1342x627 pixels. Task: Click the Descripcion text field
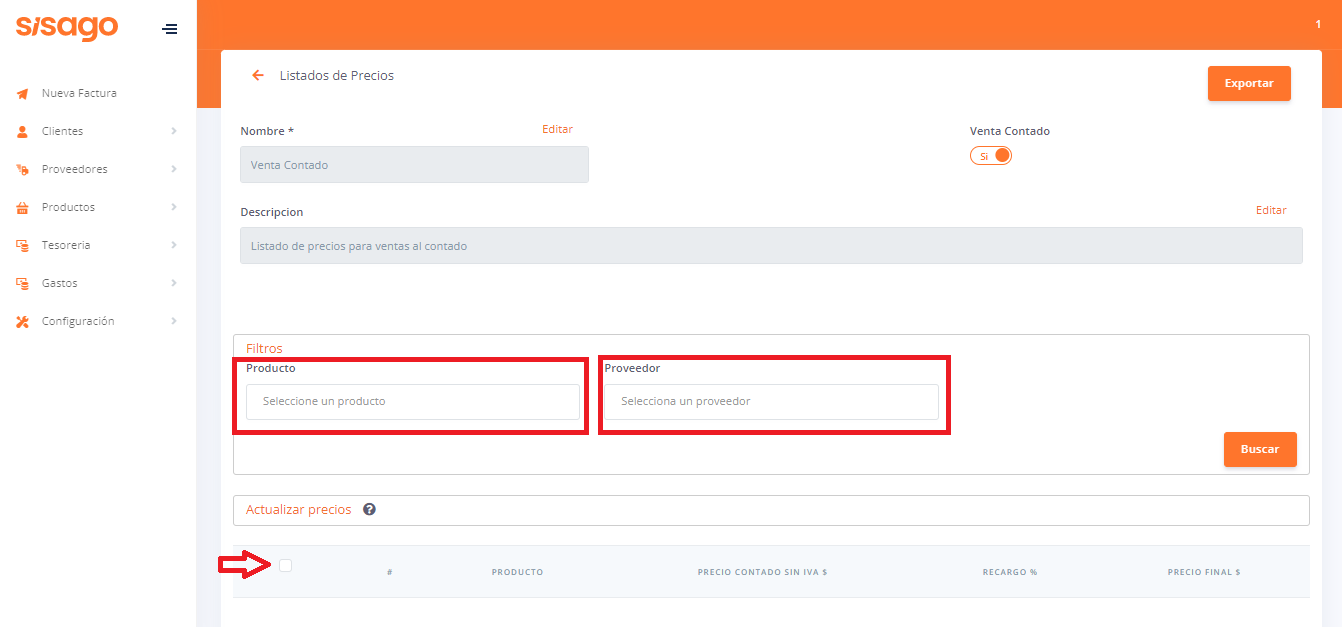click(x=770, y=246)
